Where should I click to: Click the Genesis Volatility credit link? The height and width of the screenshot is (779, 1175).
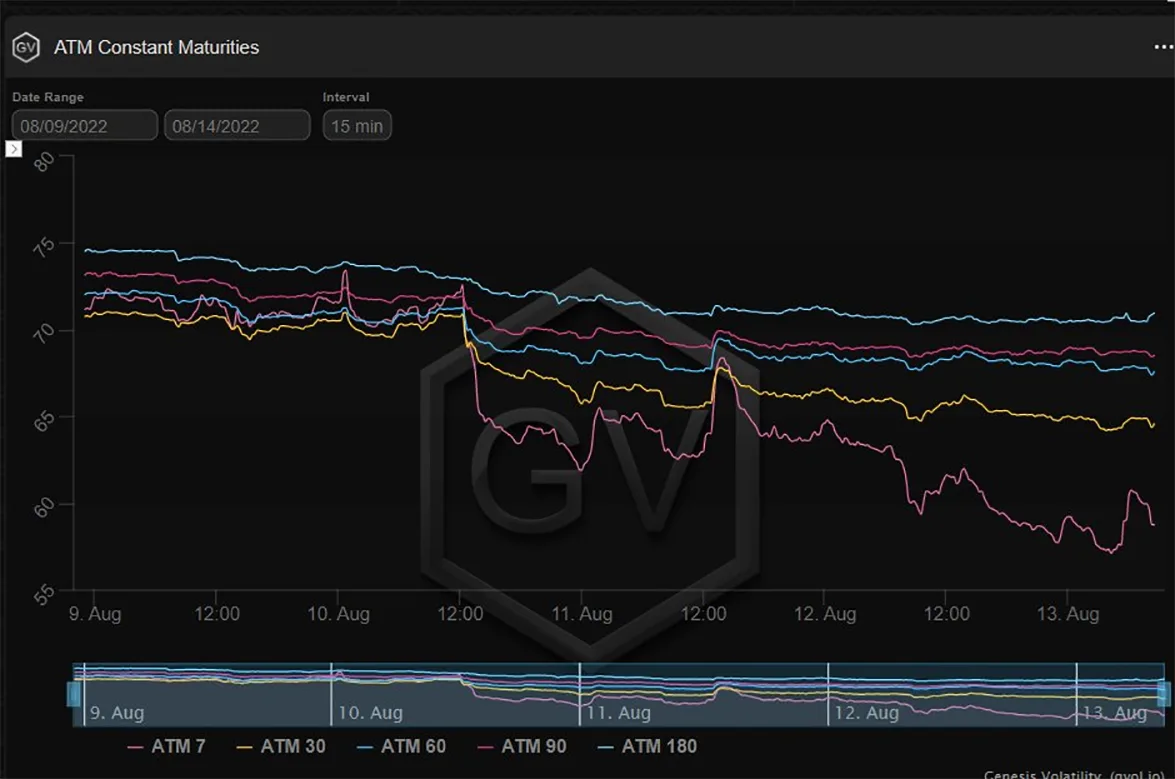1075,774
